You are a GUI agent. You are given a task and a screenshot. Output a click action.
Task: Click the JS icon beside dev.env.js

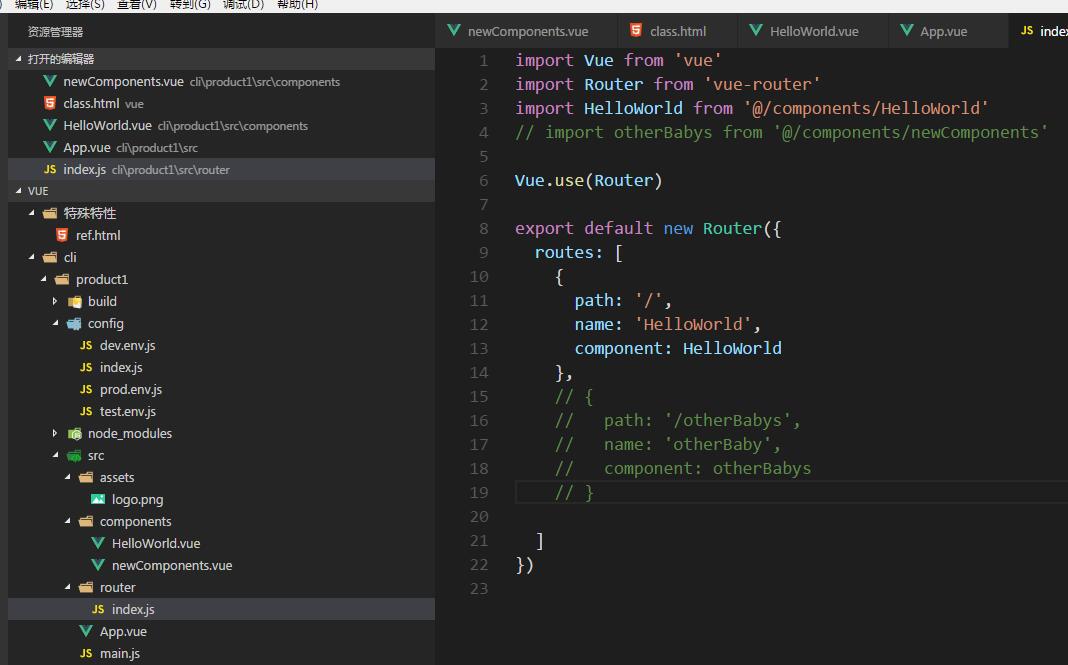tap(86, 345)
